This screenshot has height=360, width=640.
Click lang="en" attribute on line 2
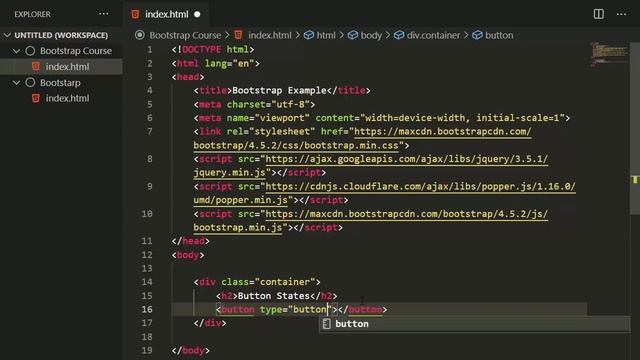[229, 64]
